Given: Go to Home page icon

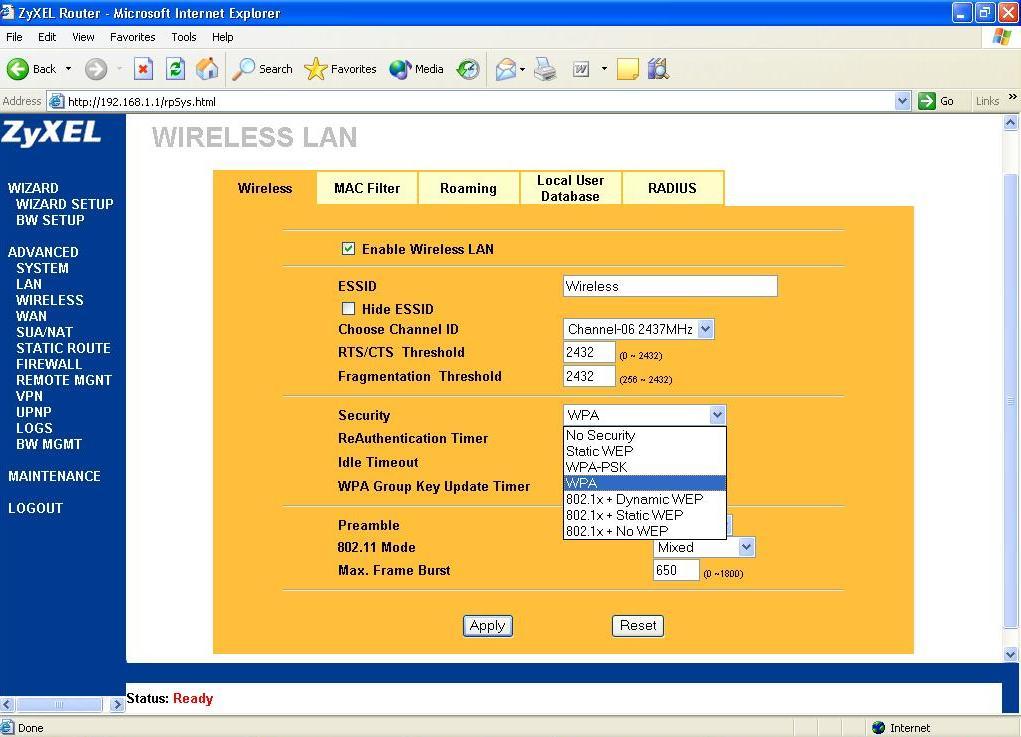Looking at the screenshot, I should (x=207, y=68).
